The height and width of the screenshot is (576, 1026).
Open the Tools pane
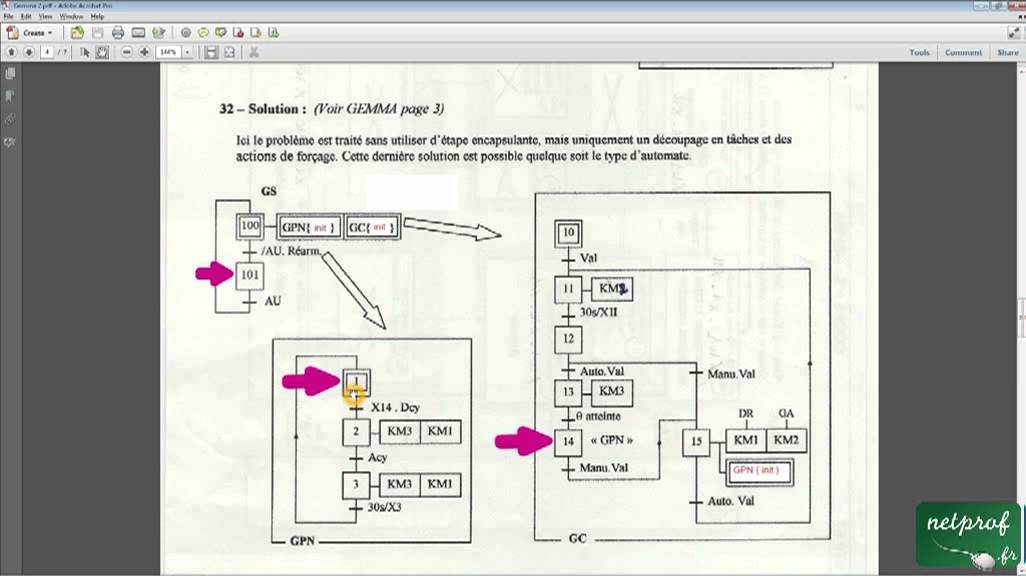pos(919,52)
